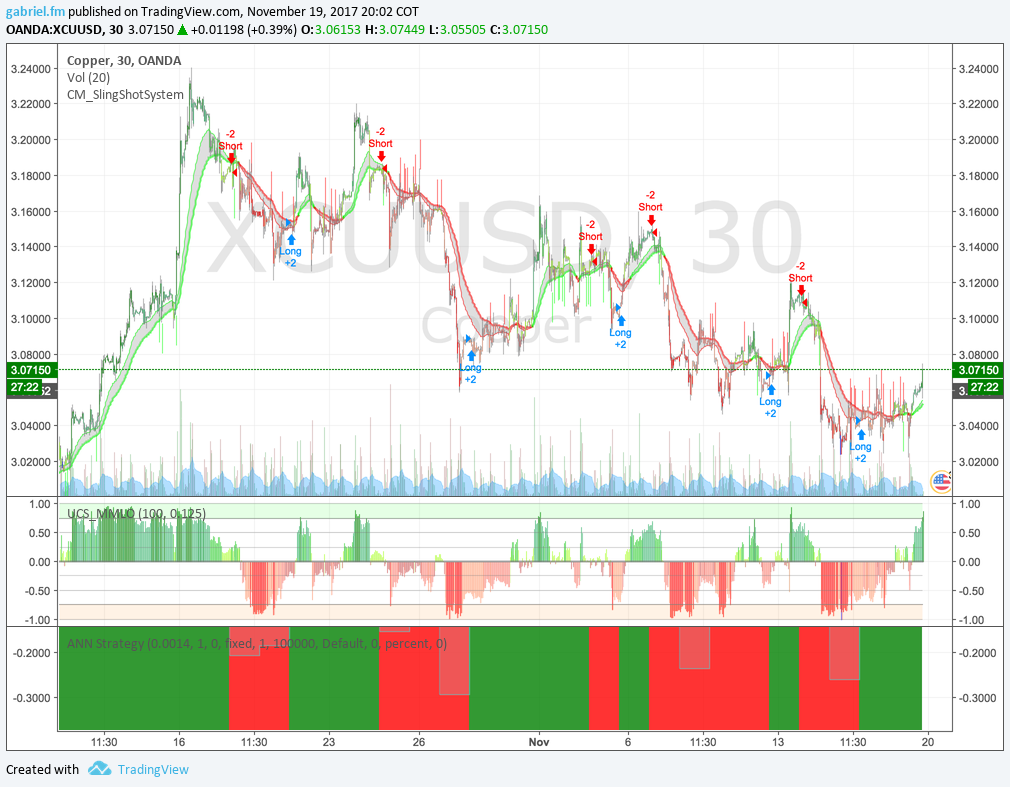This screenshot has width=1010, height=787.
Task: Select the ANN Strategy indicator label
Action: (x=257, y=643)
